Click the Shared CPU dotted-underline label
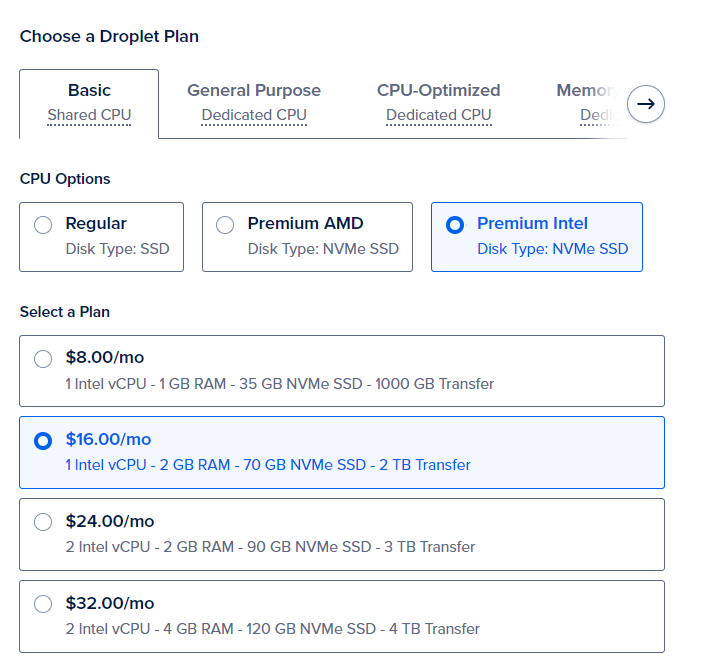The width and height of the screenshot is (706, 671). [89, 115]
